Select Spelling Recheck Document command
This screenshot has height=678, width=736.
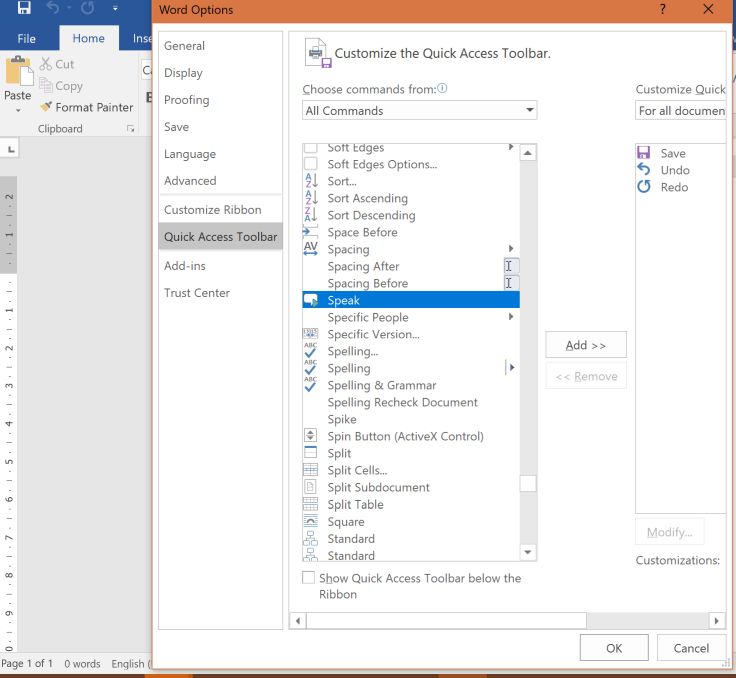(x=411, y=402)
